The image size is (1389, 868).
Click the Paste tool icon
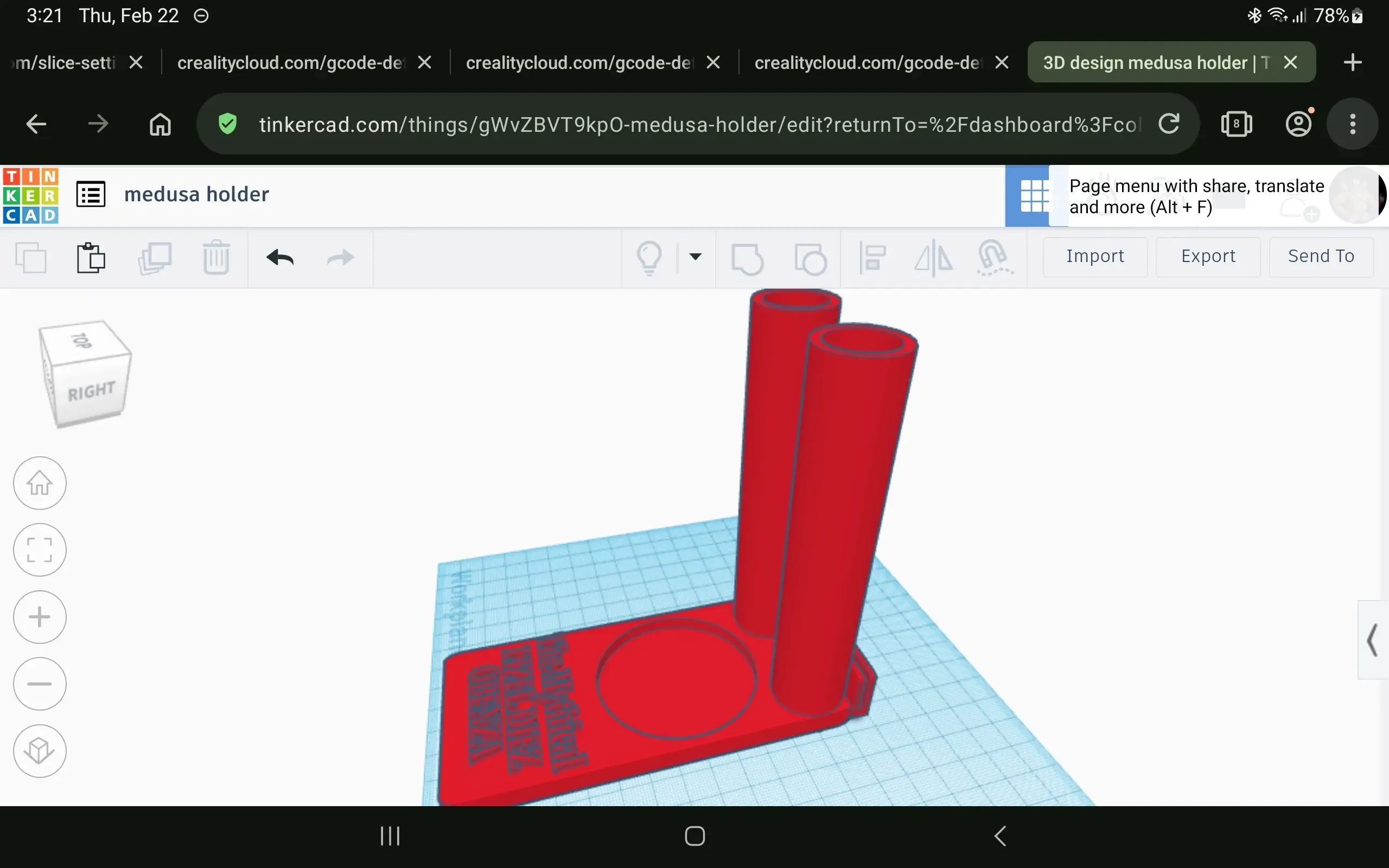pos(91,258)
